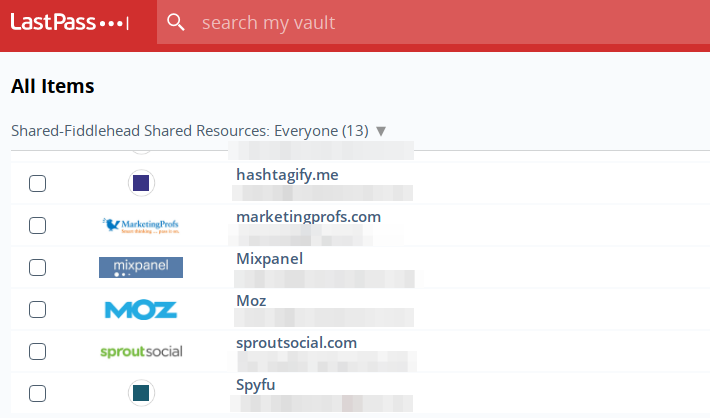Tick the Spyfu checkbox
The image size is (710, 418).
[x=38, y=394]
